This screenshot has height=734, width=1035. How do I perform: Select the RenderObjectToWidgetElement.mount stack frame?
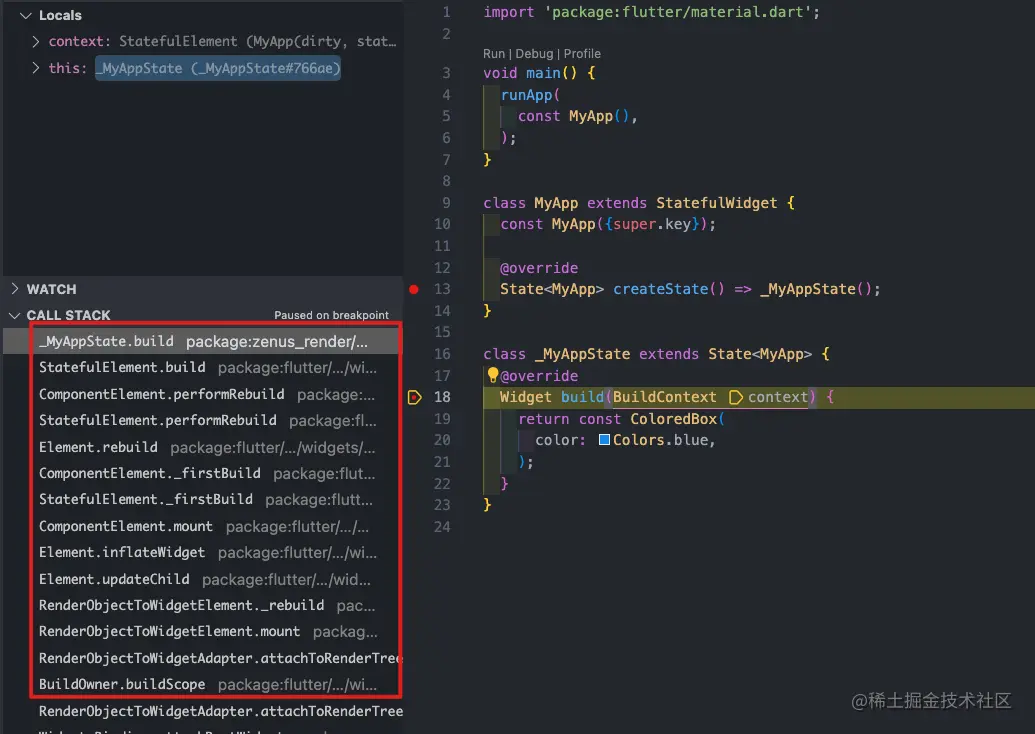coord(203,632)
